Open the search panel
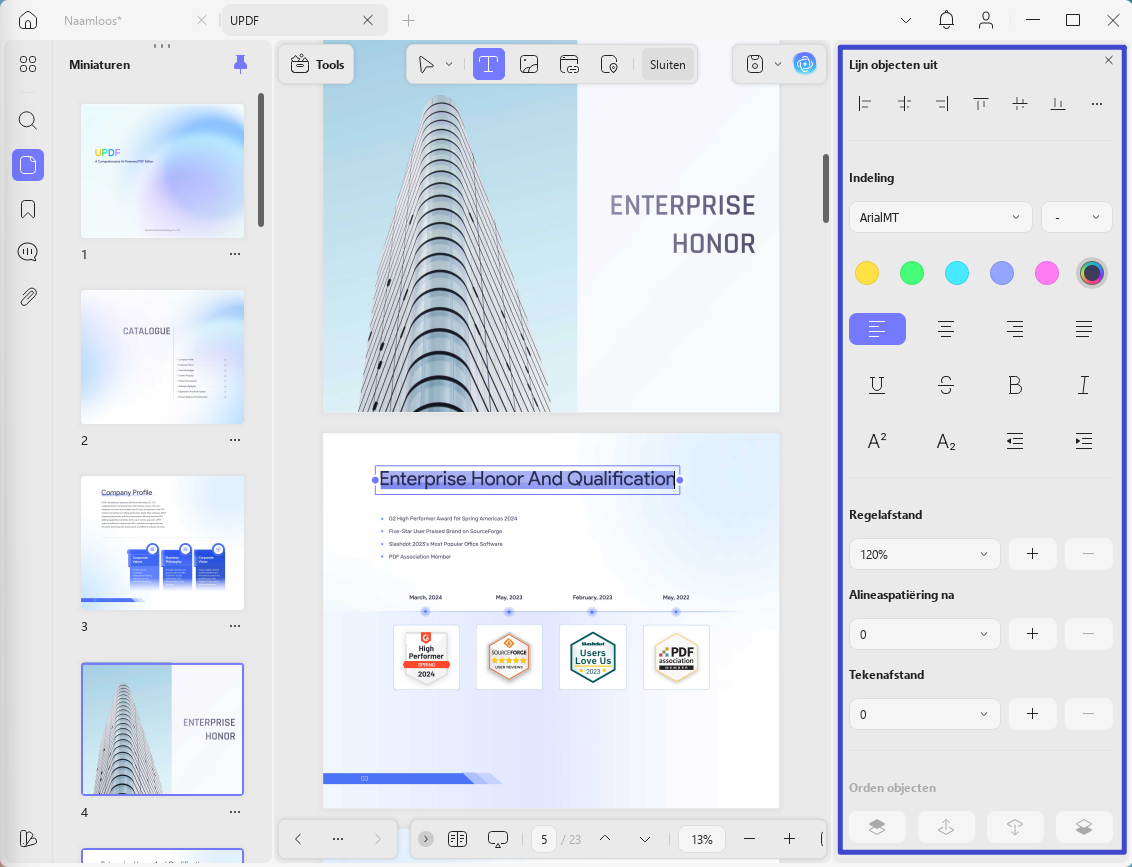1132x867 pixels. click(x=28, y=121)
